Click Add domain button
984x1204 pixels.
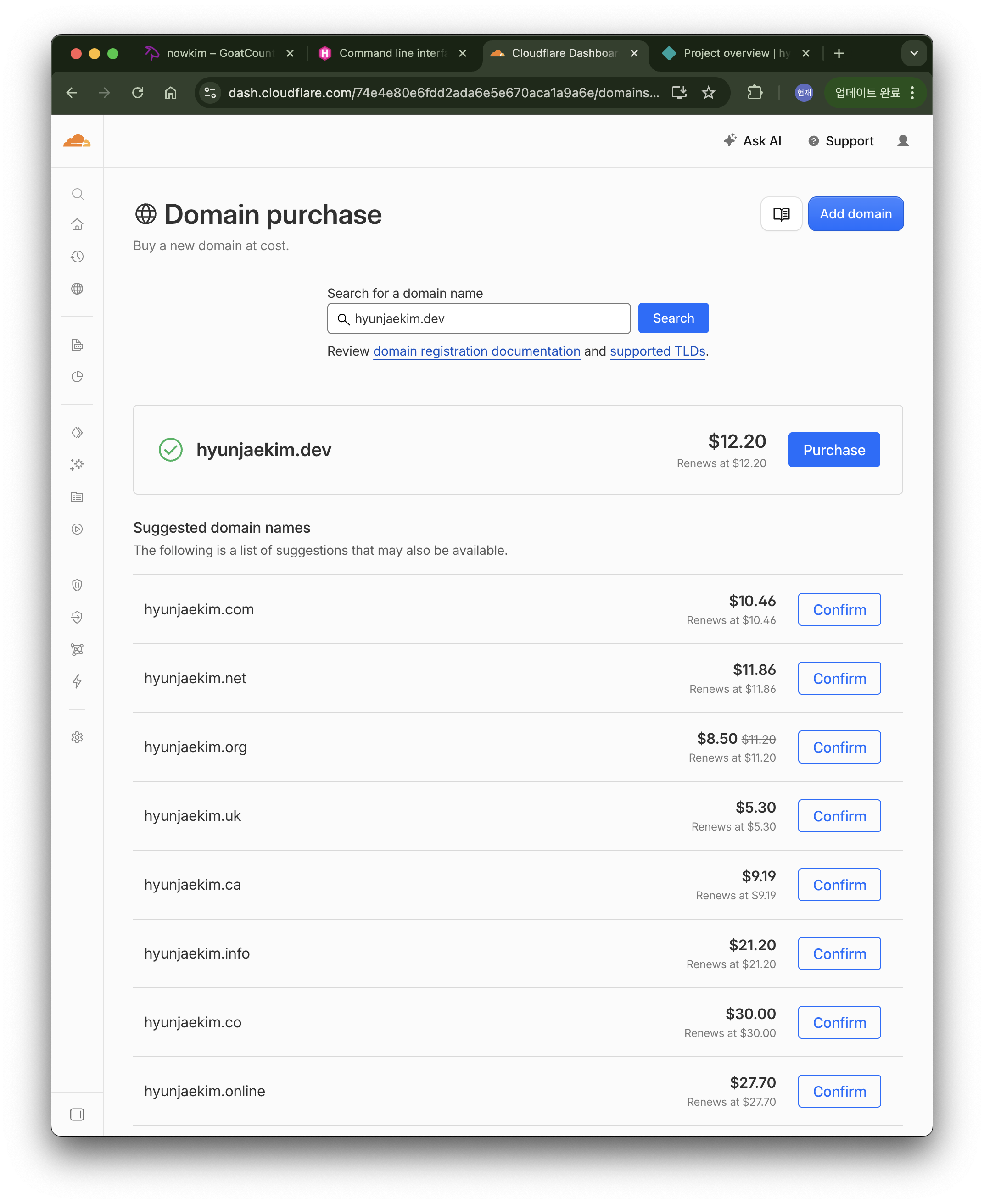(x=855, y=214)
